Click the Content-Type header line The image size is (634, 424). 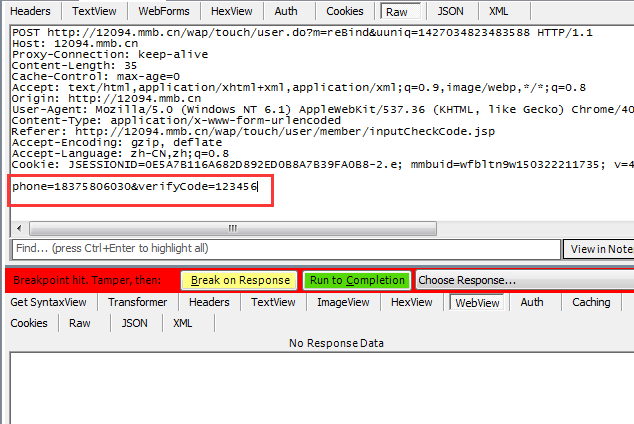pos(176,120)
